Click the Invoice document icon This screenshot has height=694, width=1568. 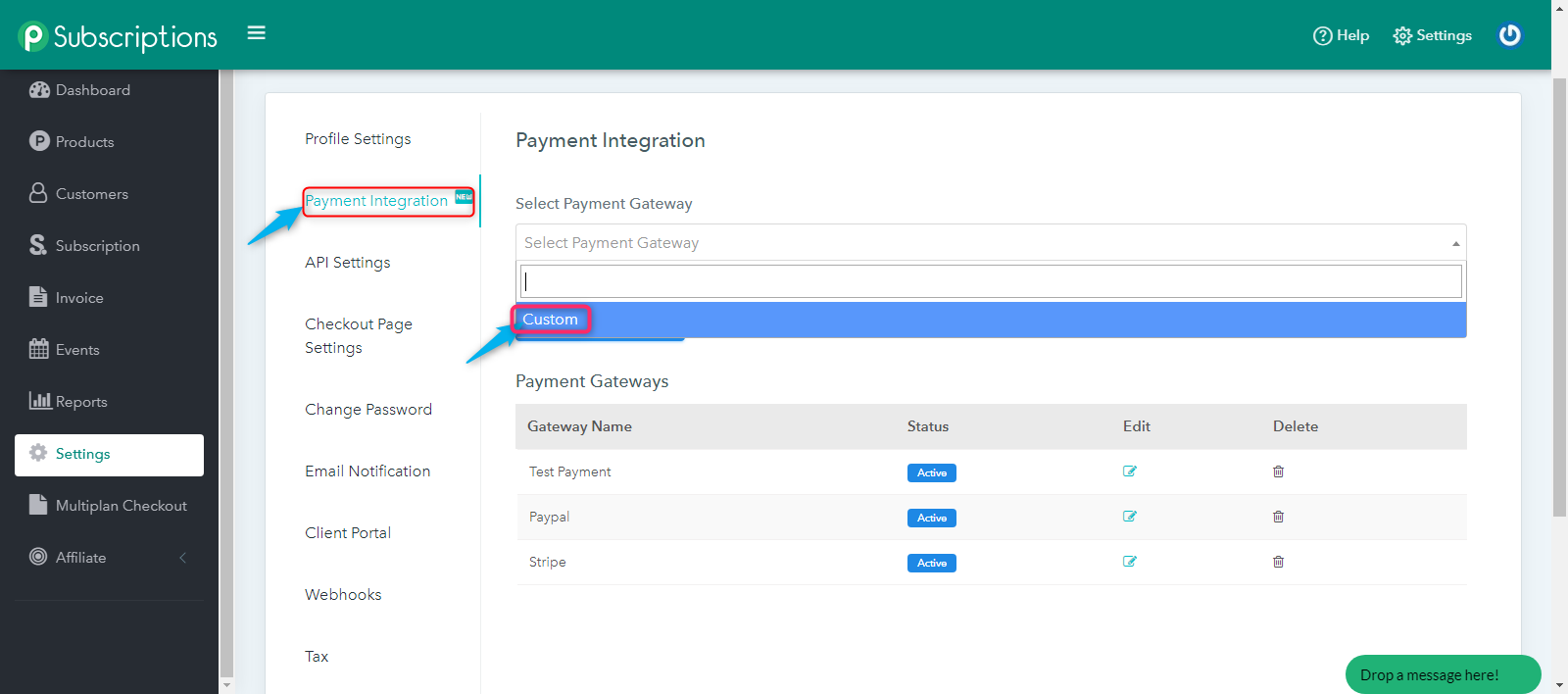coord(38,297)
